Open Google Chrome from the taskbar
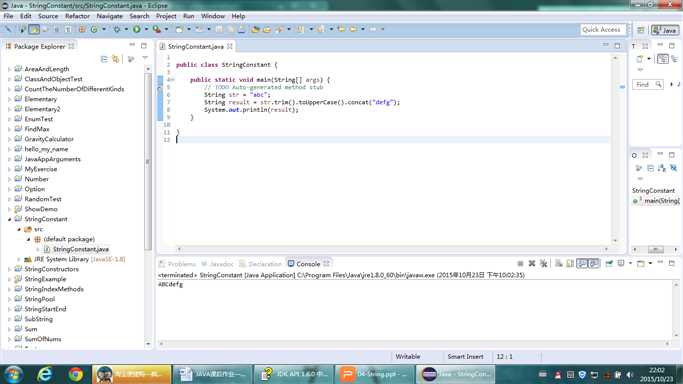The height and width of the screenshot is (384, 683). (x=75, y=374)
